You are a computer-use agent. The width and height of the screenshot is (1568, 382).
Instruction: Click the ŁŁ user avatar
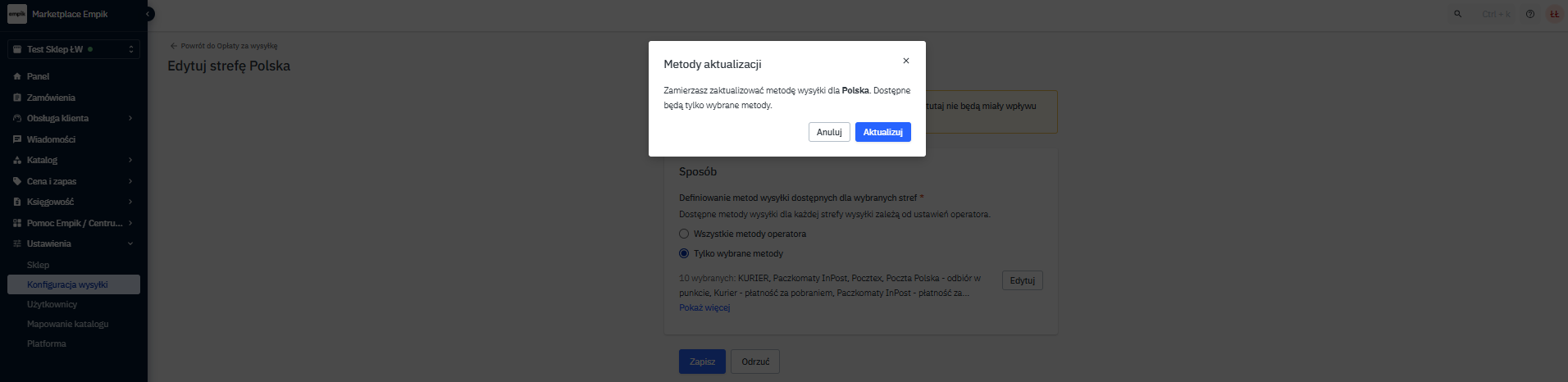[x=1554, y=14]
